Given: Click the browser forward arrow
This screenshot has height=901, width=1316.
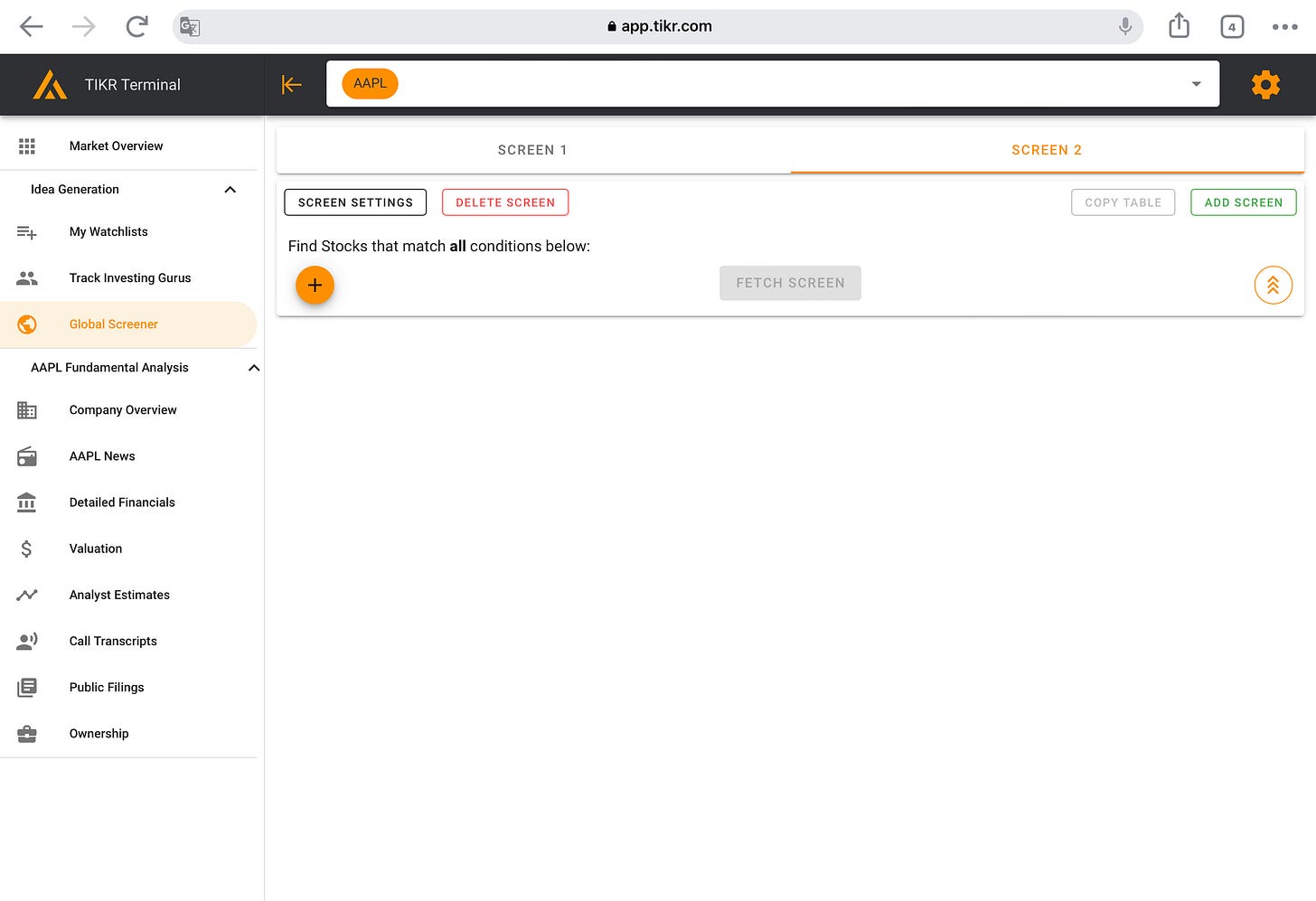Looking at the screenshot, I should 83,26.
